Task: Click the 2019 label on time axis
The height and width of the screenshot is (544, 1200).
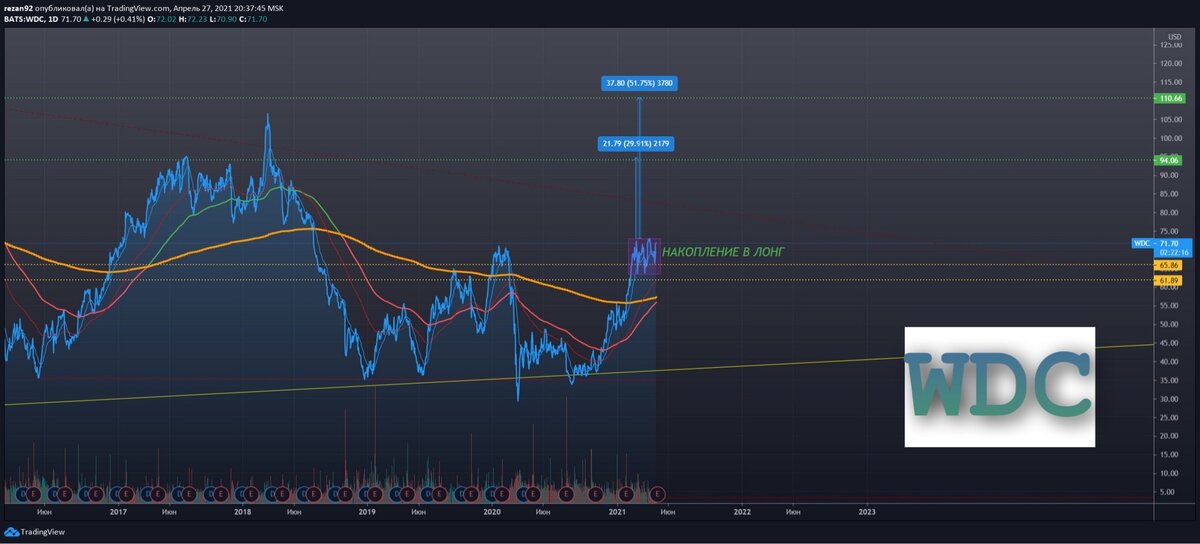Action: (x=367, y=511)
